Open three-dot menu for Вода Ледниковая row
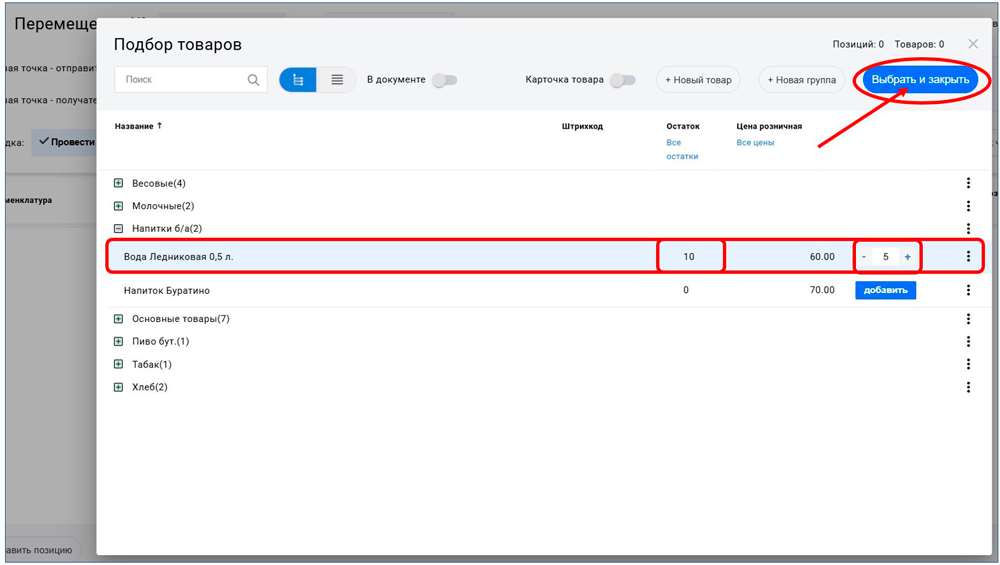Screen dimensions: 1000x565 [x=968, y=257]
